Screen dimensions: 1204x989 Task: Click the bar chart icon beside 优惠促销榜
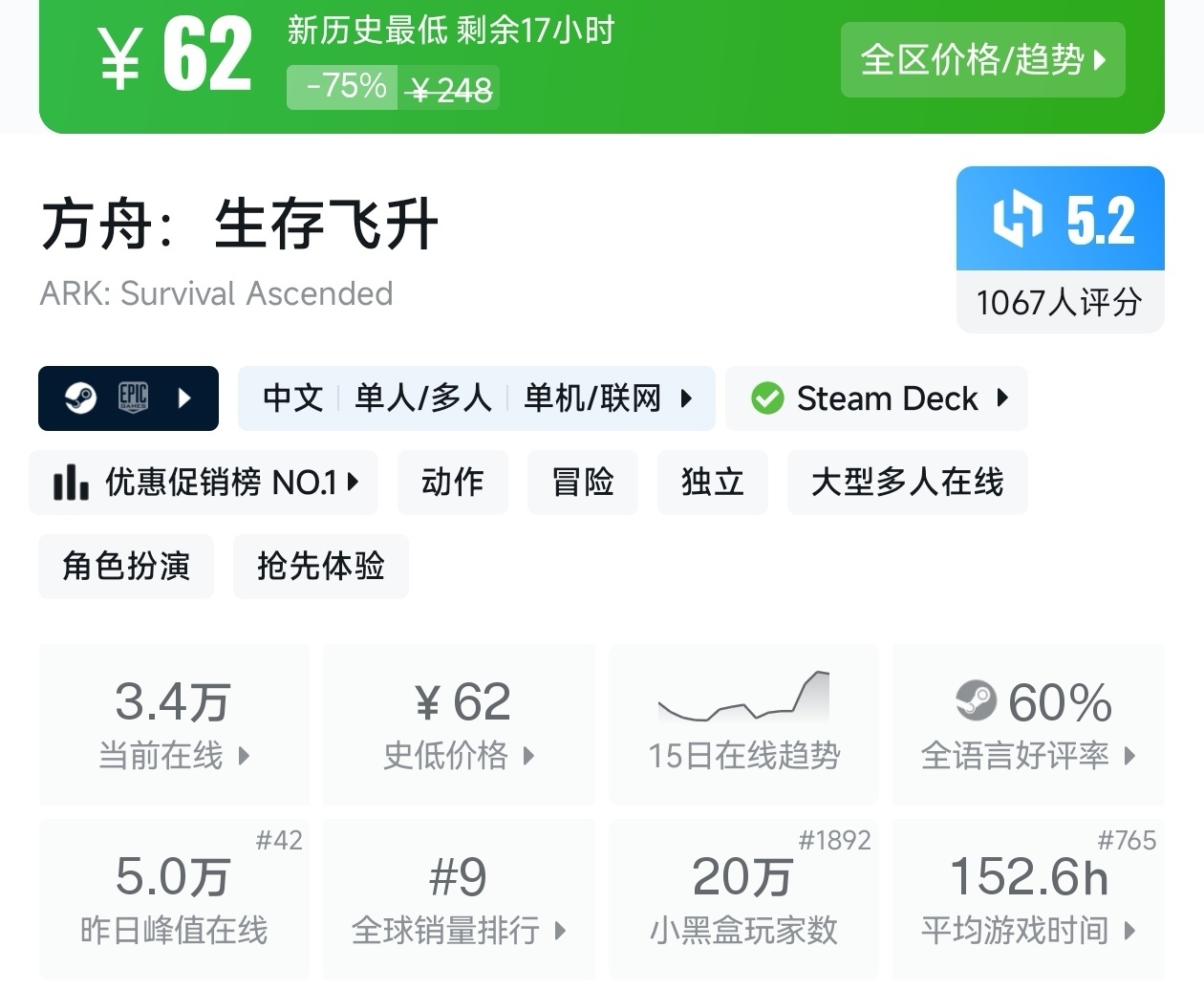pos(71,483)
